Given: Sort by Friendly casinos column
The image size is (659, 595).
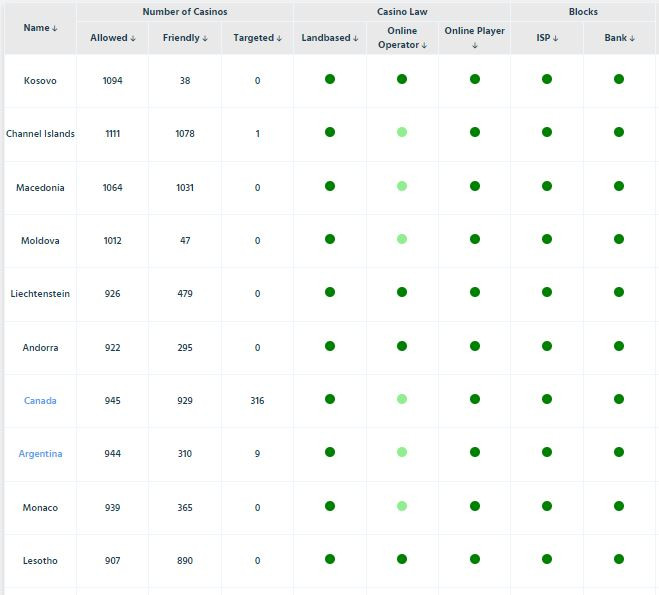Looking at the screenshot, I should point(185,38).
